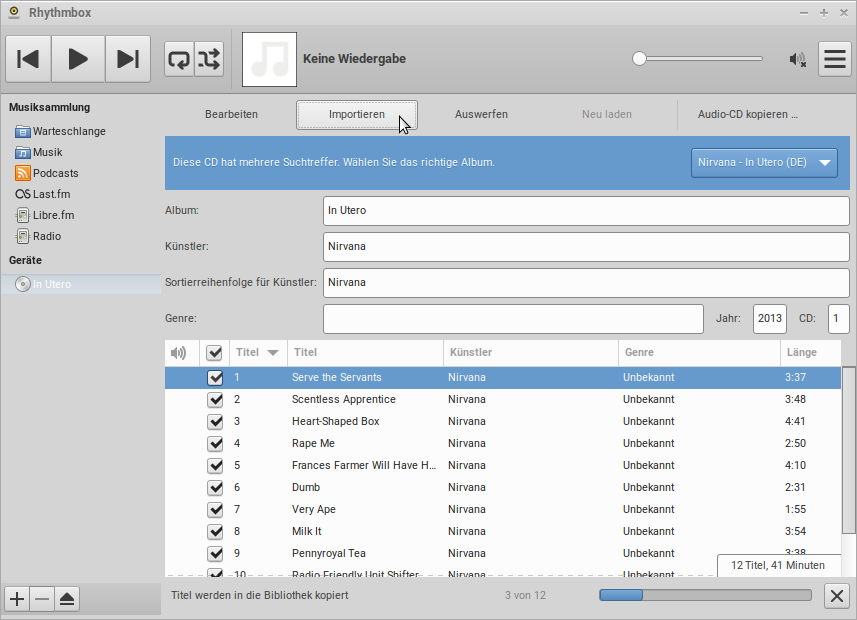Sort by Künstler column header

531,353
